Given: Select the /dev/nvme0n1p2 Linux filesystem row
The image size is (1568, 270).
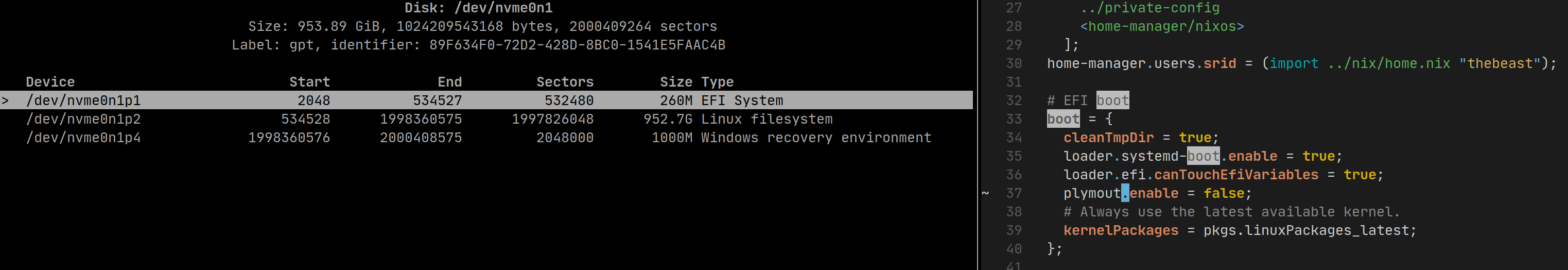Looking at the screenshot, I should pyautogui.click(x=486, y=119).
